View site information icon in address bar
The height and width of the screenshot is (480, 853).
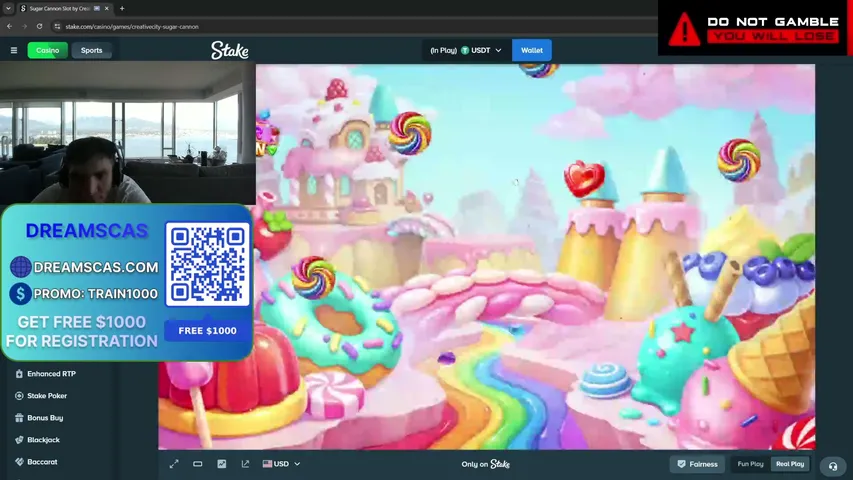pos(57,26)
